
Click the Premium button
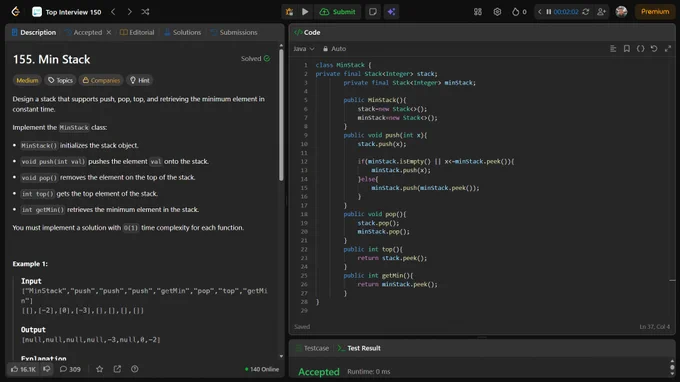[655, 12]
